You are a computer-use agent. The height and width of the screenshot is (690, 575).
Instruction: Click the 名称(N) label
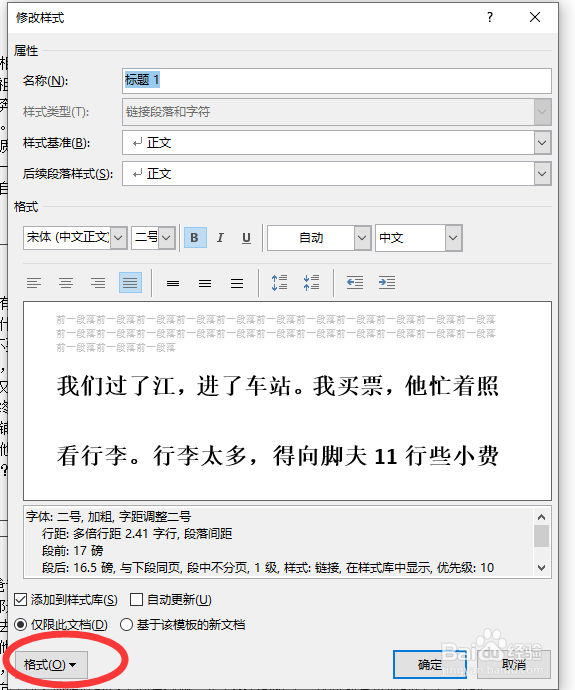[45, 81]
